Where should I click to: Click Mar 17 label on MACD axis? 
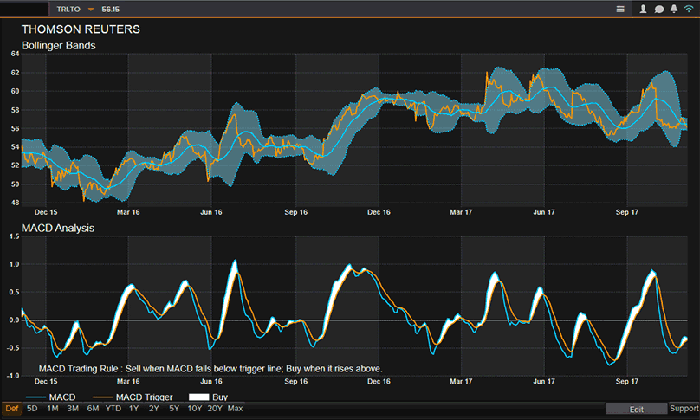coord(461,381)
